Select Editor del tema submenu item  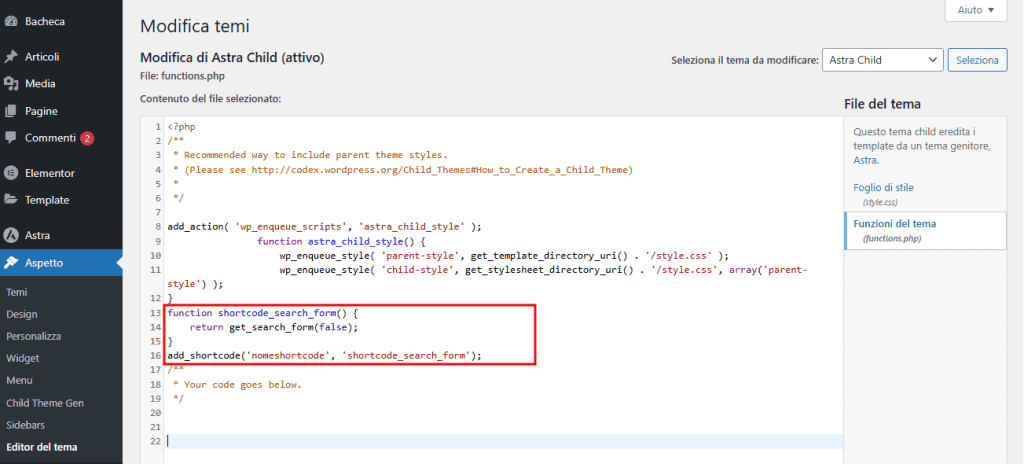pos(42,447)
